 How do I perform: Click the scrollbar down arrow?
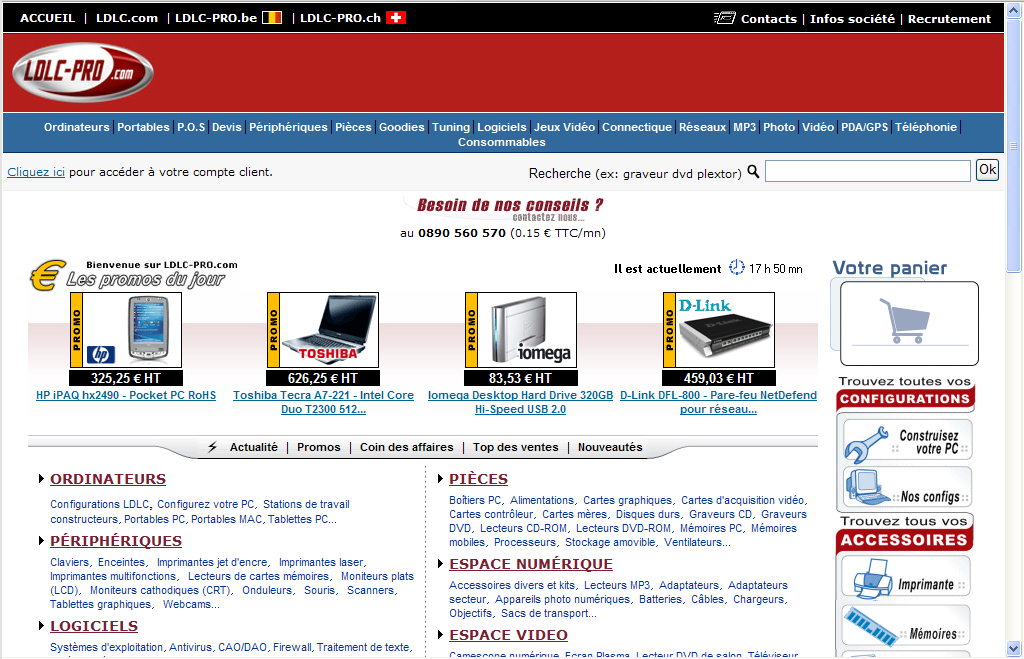[x=1014, y=649]
